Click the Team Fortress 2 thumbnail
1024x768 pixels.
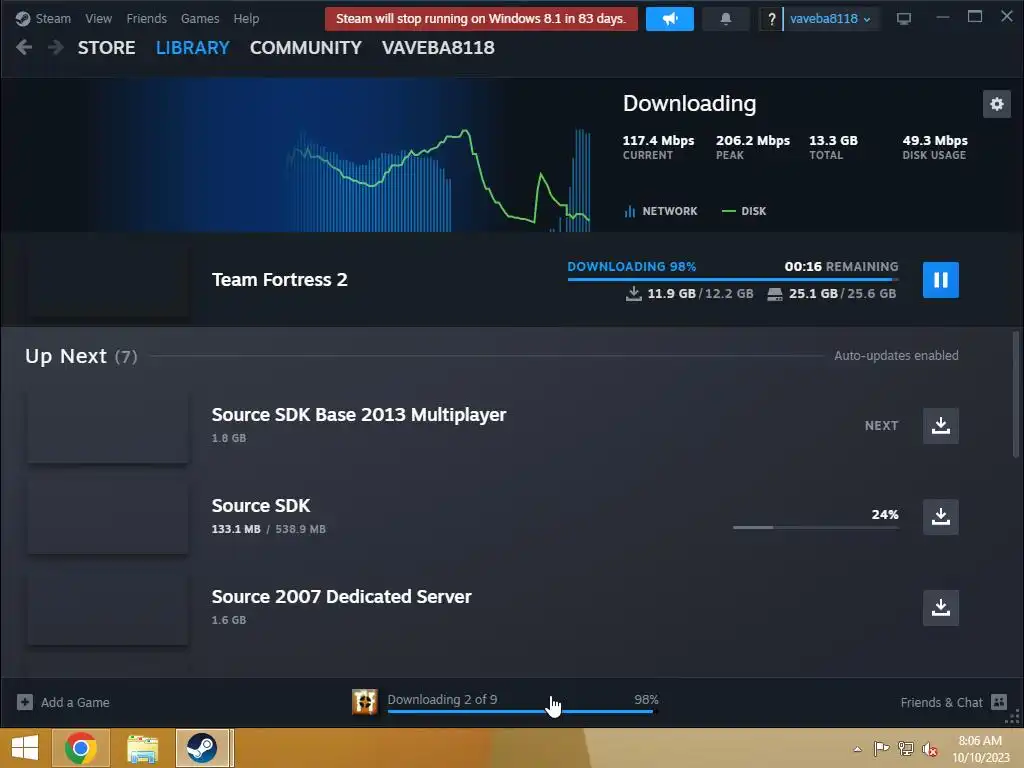click(108, 280)
